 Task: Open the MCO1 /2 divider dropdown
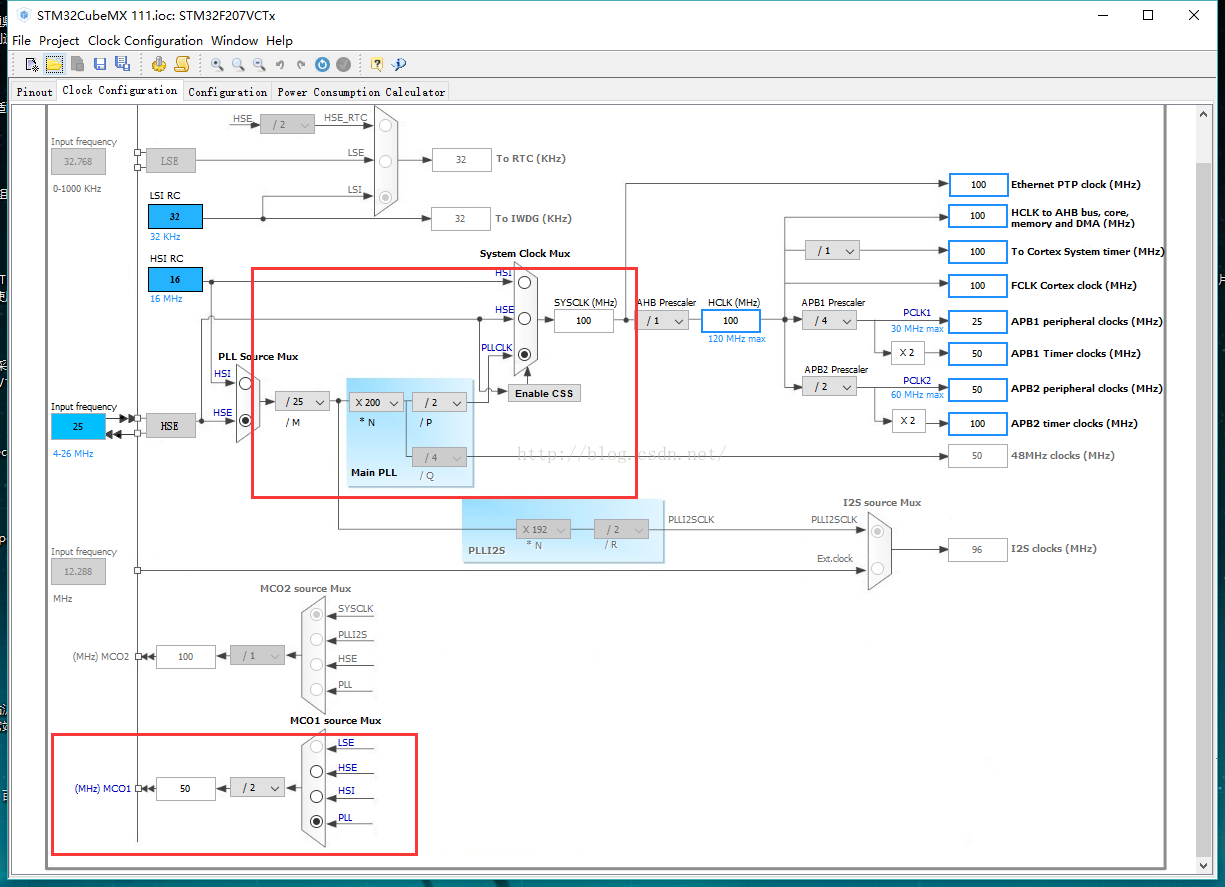click(x=257, y=788)
